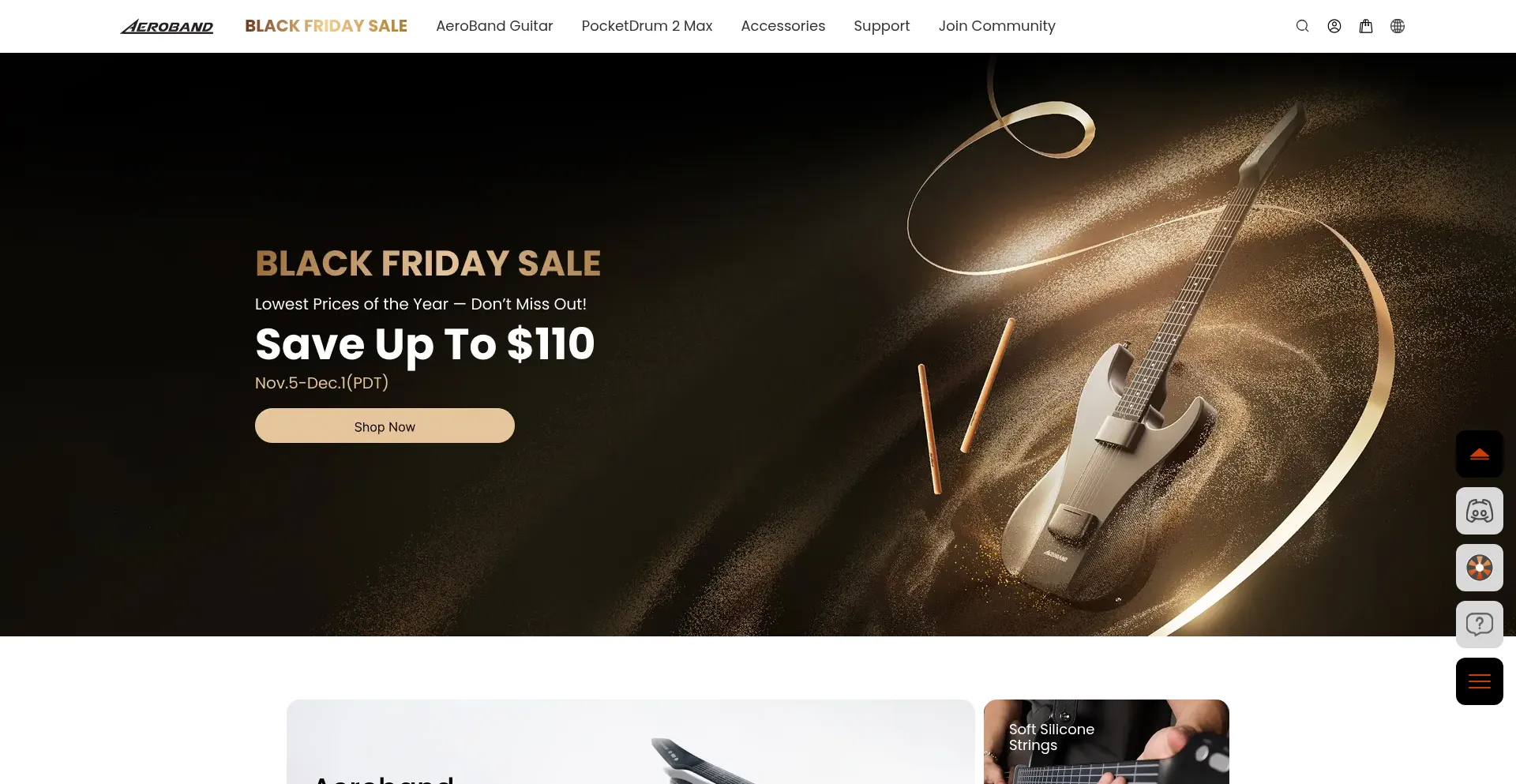Open the user account icon
1516x784 pixels.
point(1334,26)
